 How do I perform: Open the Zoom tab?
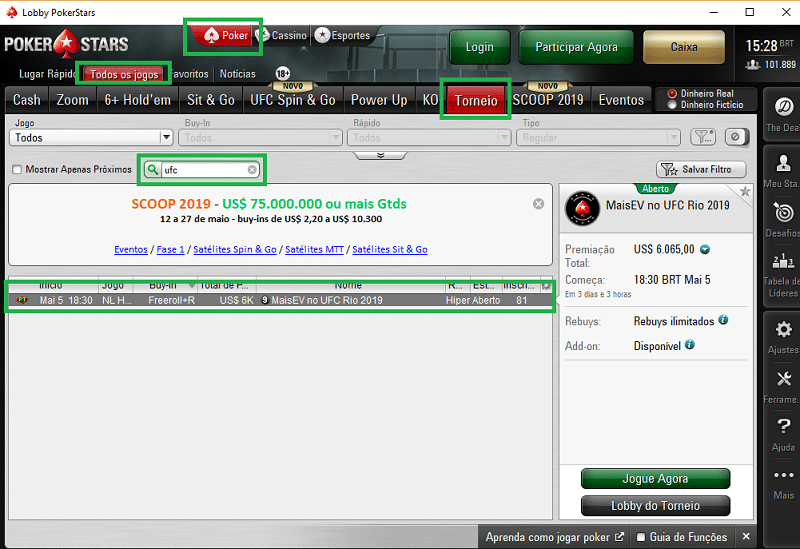pos(72,99)
